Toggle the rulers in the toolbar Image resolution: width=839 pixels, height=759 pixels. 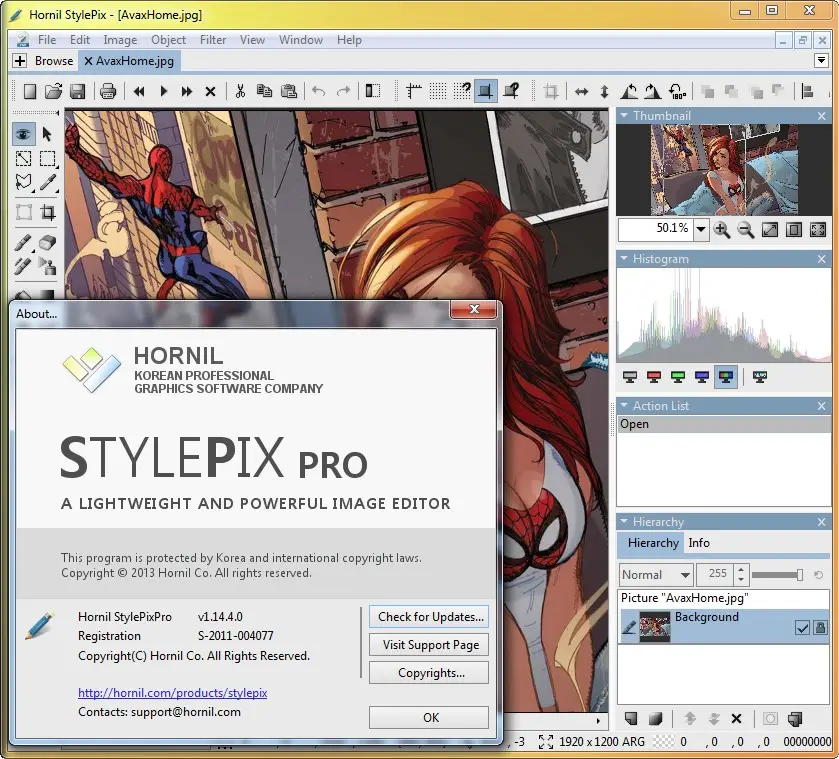[x=413, y=92]
